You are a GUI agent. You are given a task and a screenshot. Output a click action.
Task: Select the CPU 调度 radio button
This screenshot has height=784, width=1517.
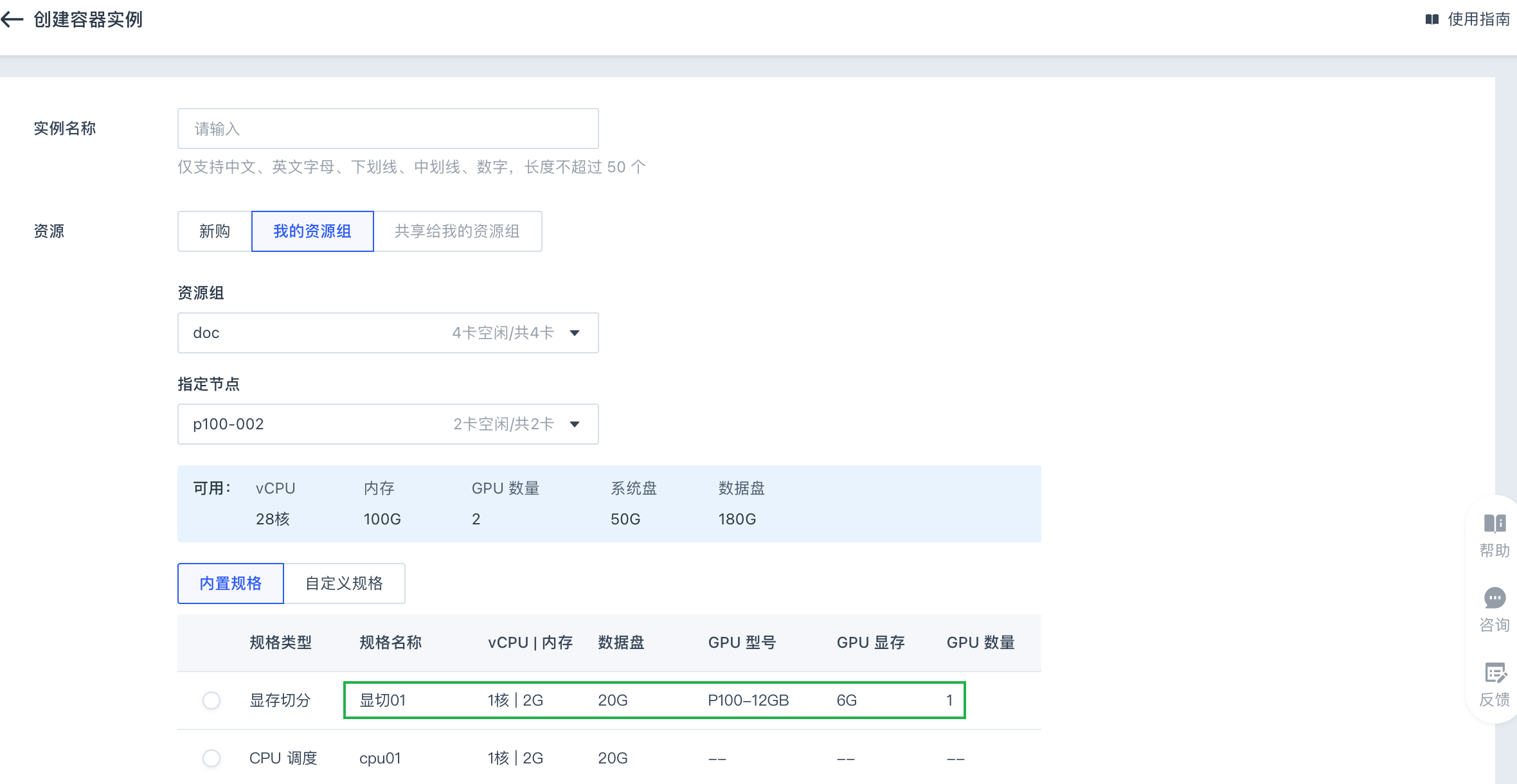coord(211,758)
